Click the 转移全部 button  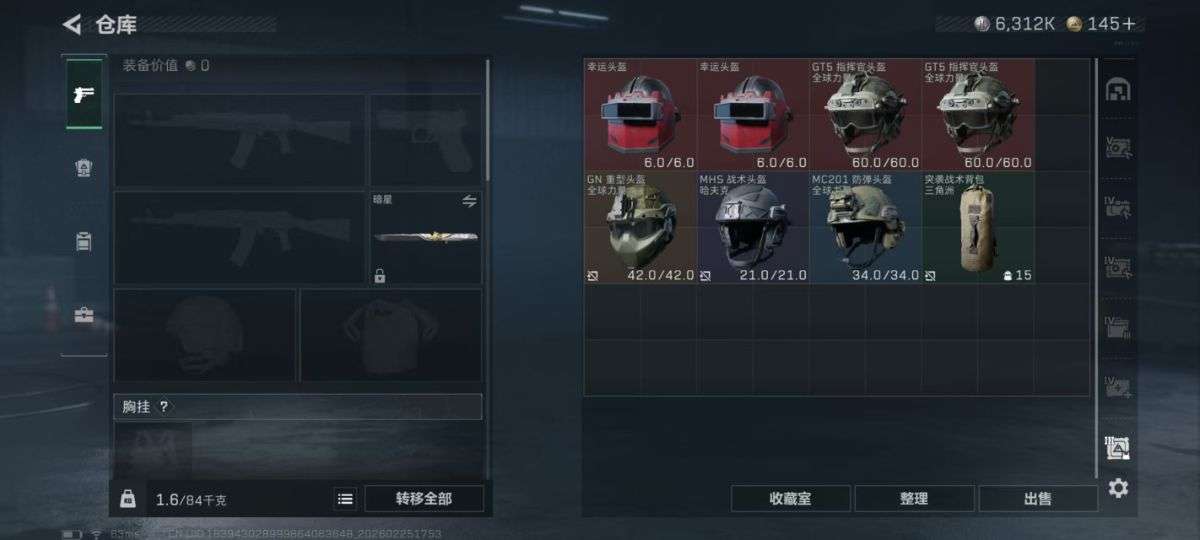(x=424, y=499)
